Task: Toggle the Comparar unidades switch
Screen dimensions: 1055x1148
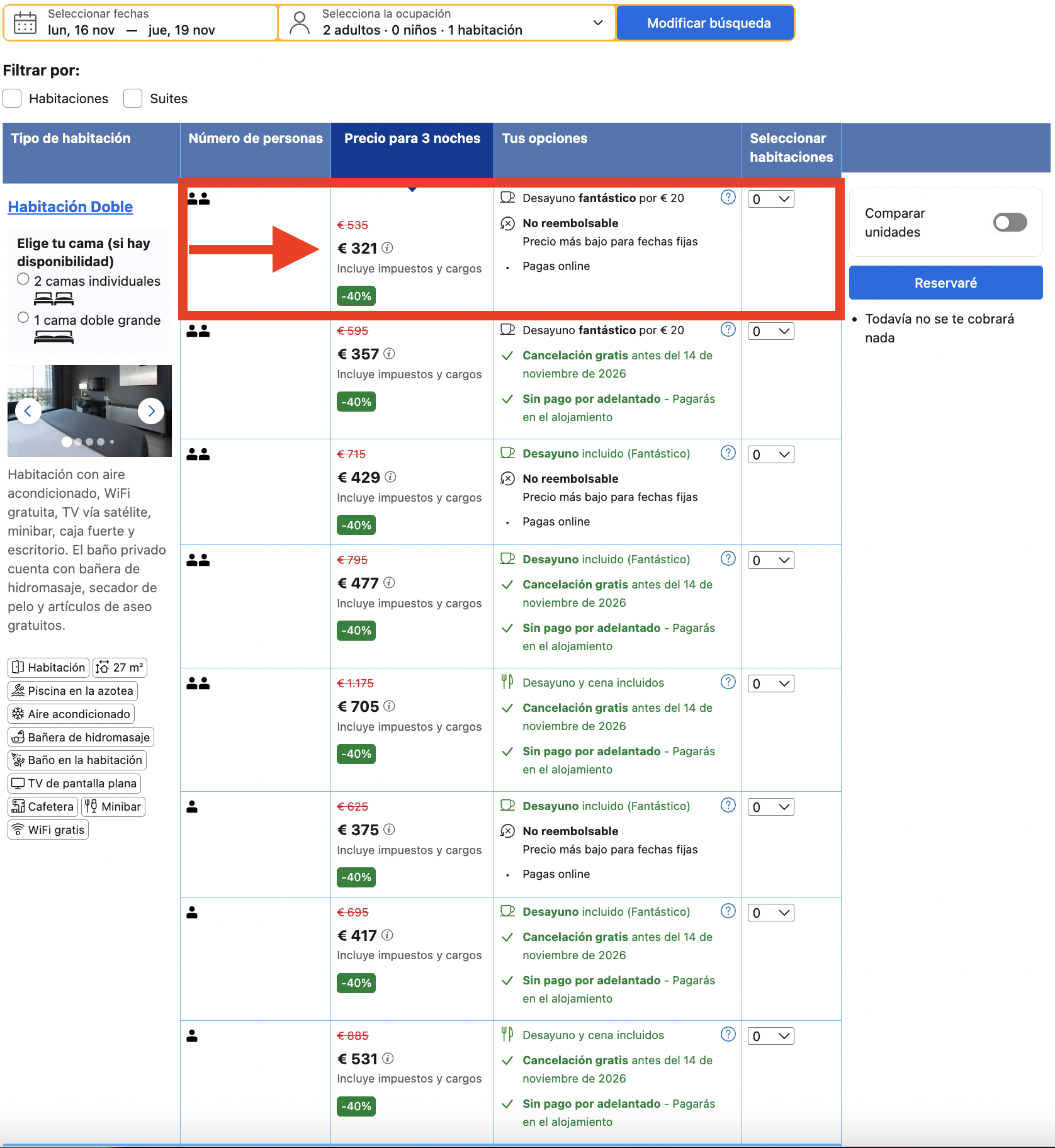Action: click(1010, 222)
